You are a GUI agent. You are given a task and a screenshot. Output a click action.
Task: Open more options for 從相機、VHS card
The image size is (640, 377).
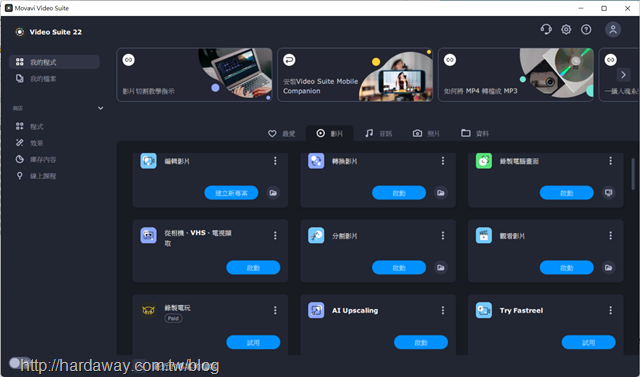pyautogui.click(x=275, y=235)
